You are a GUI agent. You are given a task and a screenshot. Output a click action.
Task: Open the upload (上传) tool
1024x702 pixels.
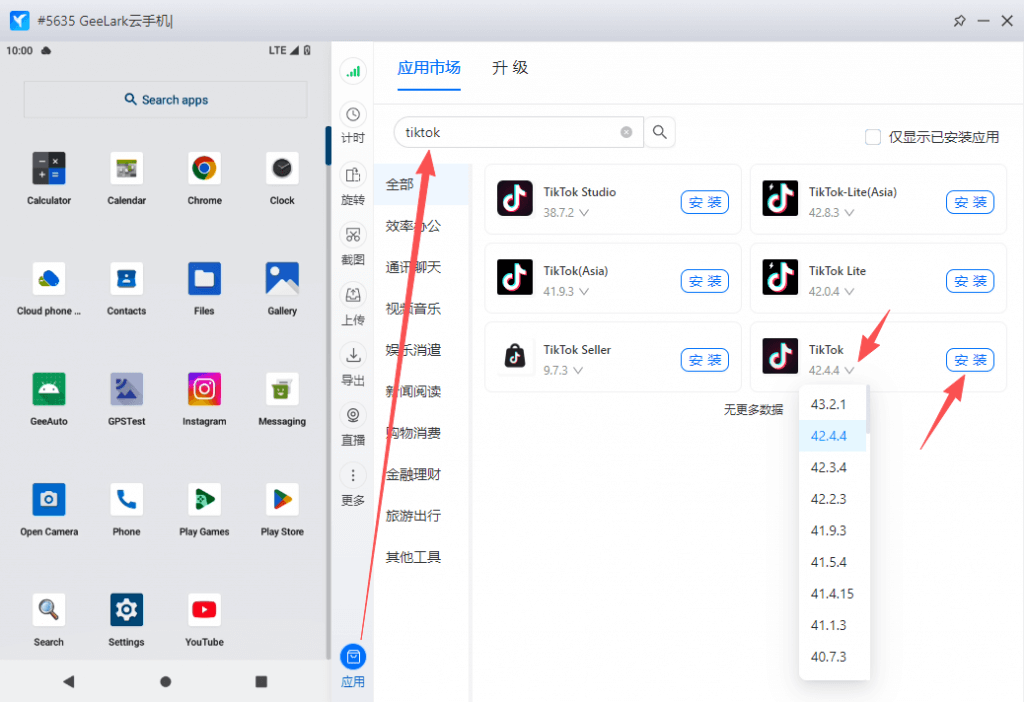(x=353, y=295)
